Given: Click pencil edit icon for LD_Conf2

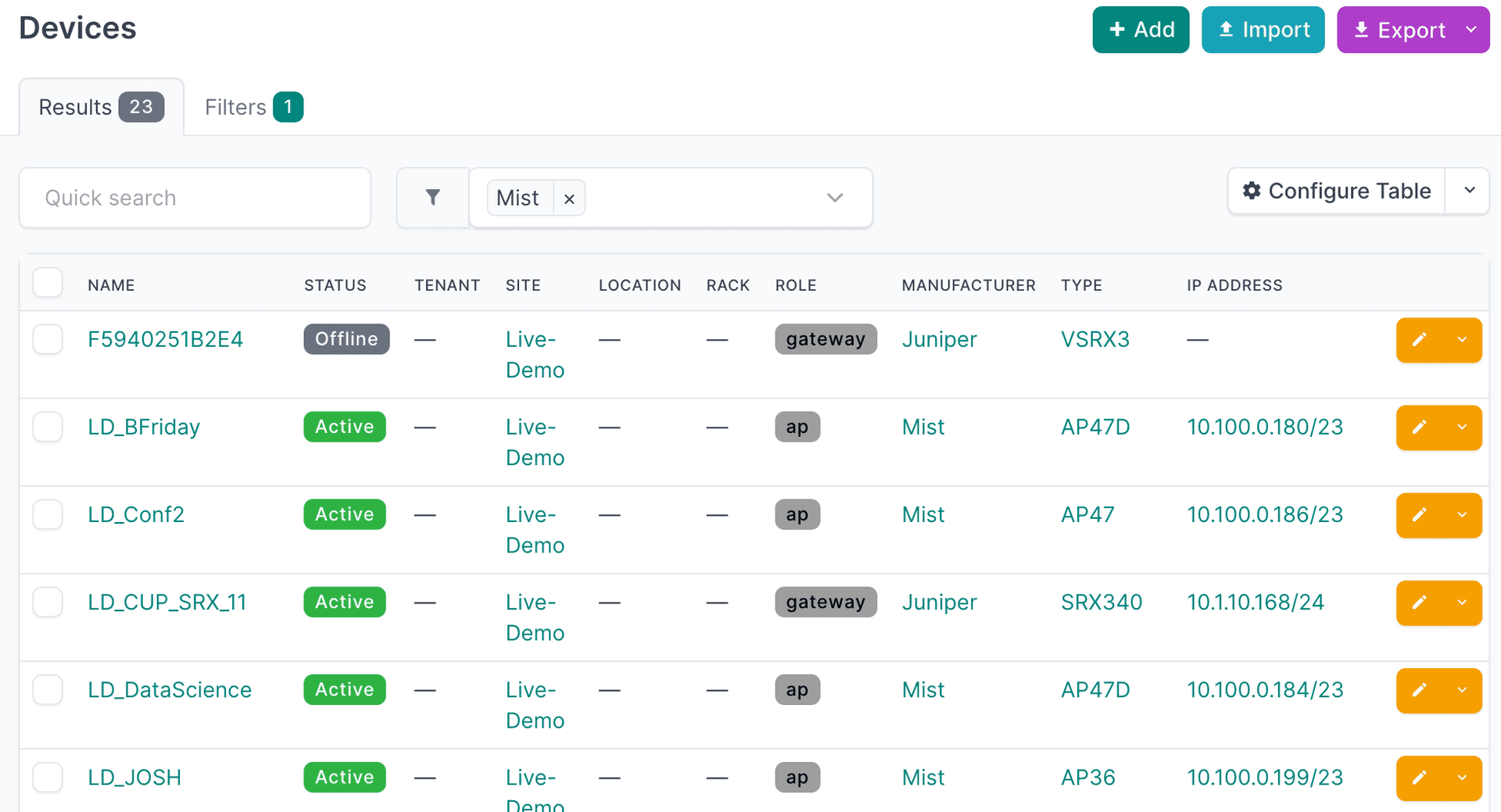Looking at the screenshot, I should [1419, 515].
